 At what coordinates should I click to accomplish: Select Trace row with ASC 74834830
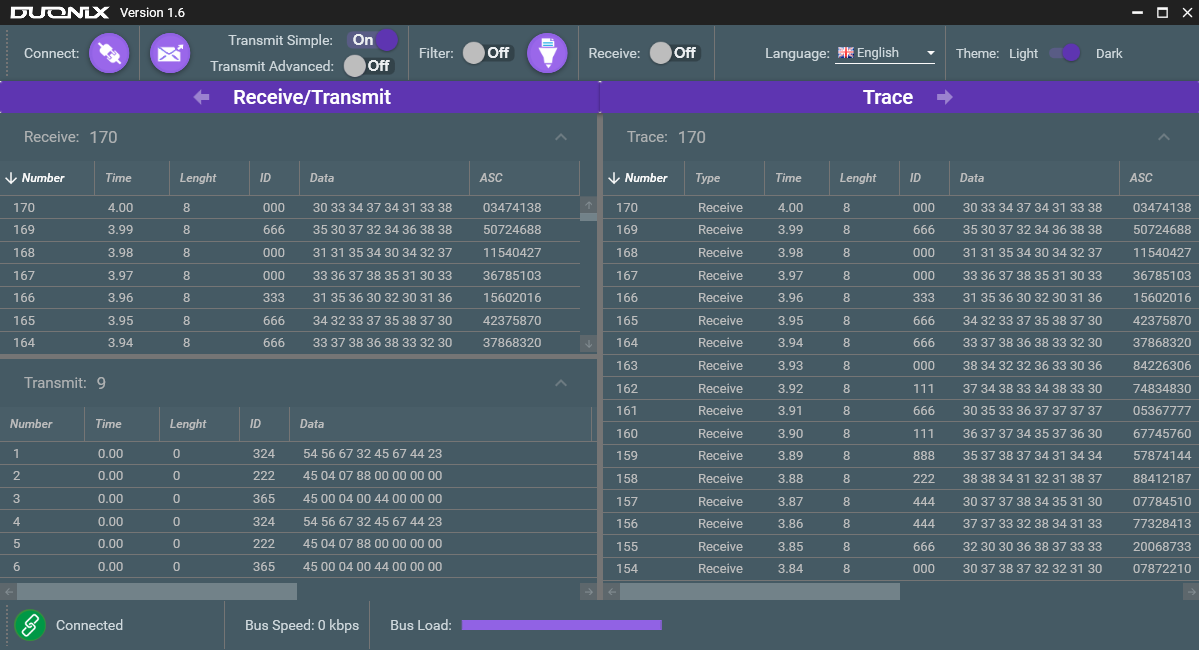901,388
